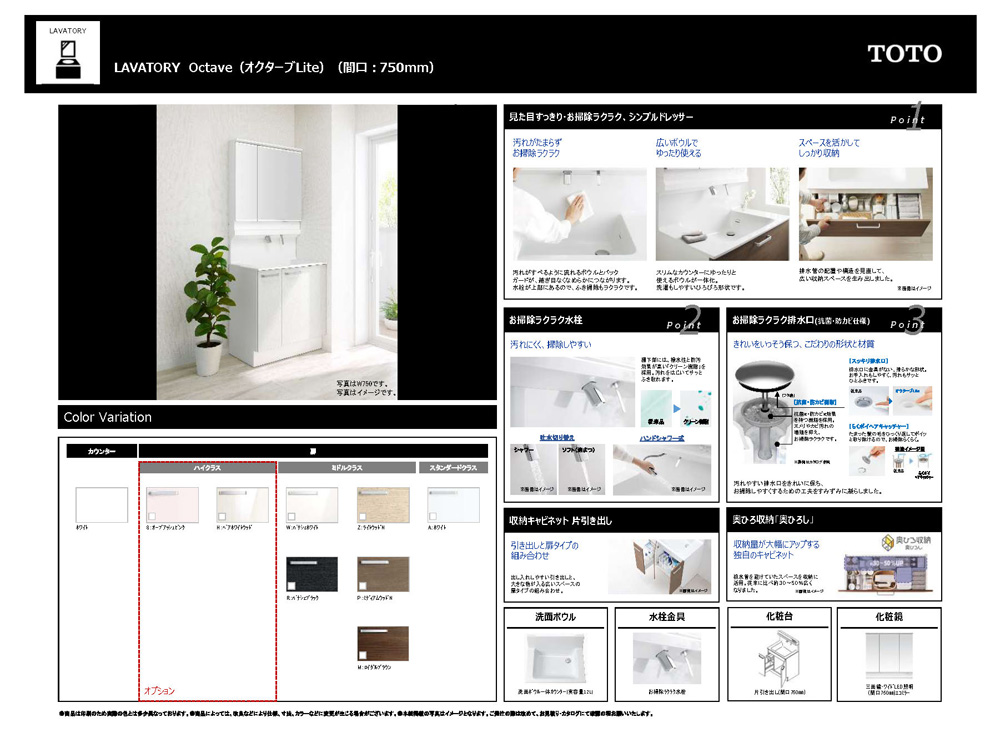This screenshot has height=743, width=1000.
Task: Click the スタンダードクラス column header
Action: [453, 467]
